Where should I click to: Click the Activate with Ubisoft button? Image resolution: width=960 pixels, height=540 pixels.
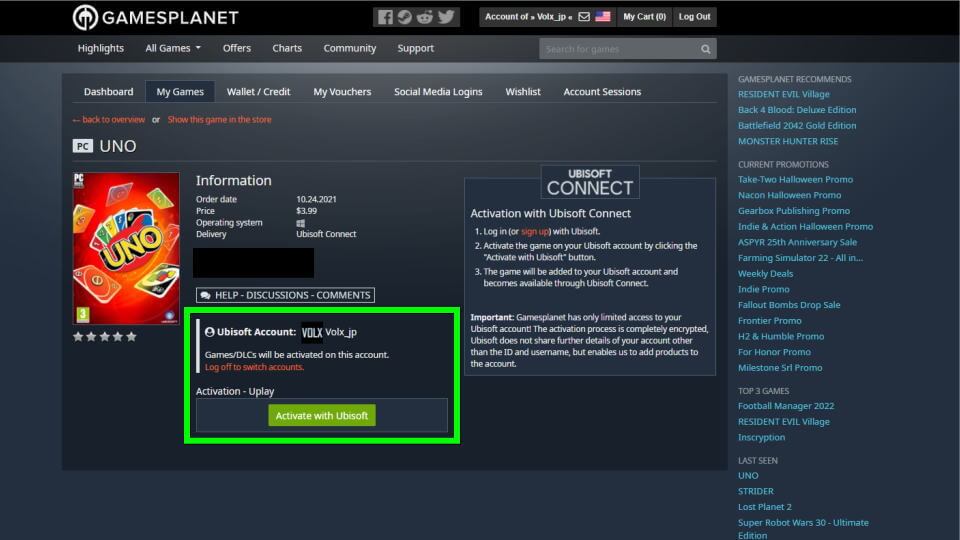point(322,416)
